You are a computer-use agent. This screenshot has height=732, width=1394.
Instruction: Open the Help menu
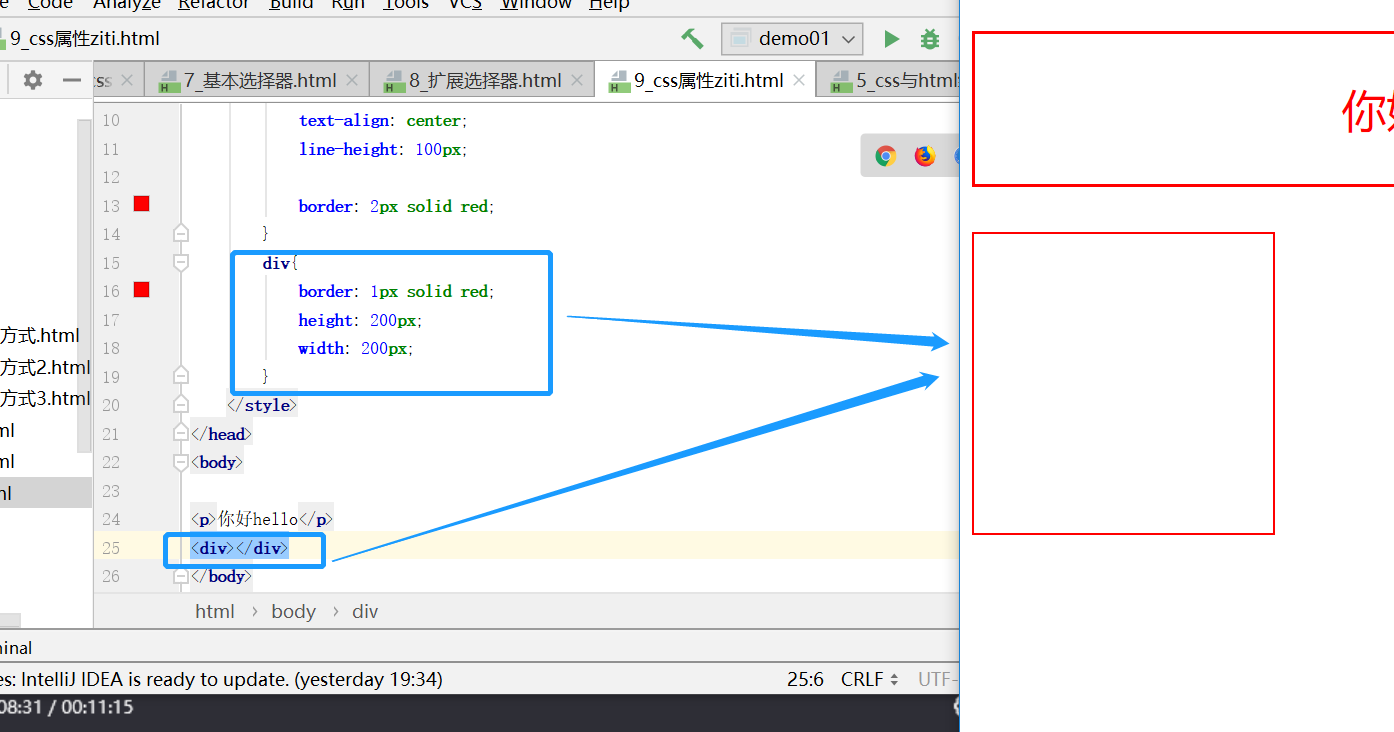609,4
